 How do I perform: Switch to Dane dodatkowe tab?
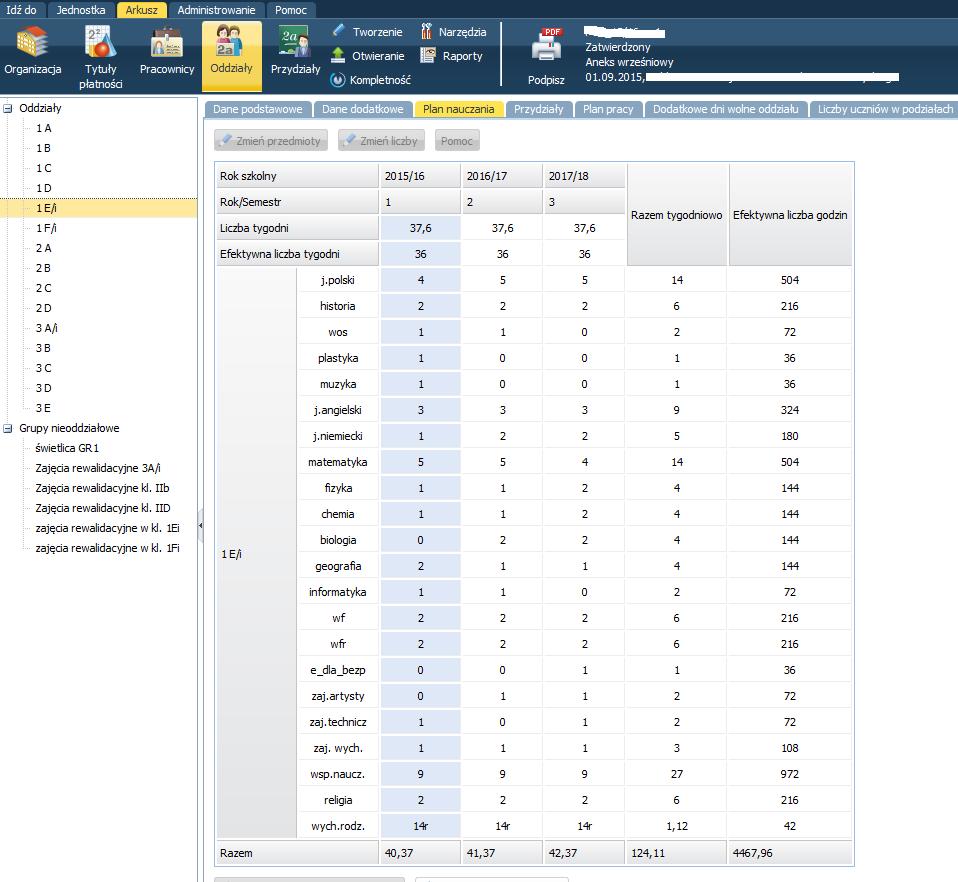pyautogui.click(x=363, y=109)
